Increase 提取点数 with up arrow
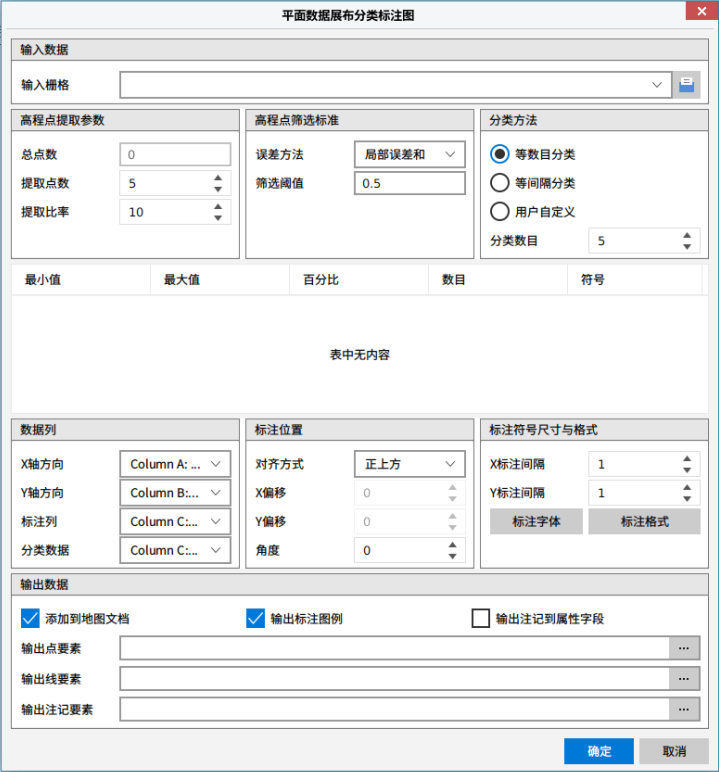This screenshot has width=719, height=772. click(218, 179)
